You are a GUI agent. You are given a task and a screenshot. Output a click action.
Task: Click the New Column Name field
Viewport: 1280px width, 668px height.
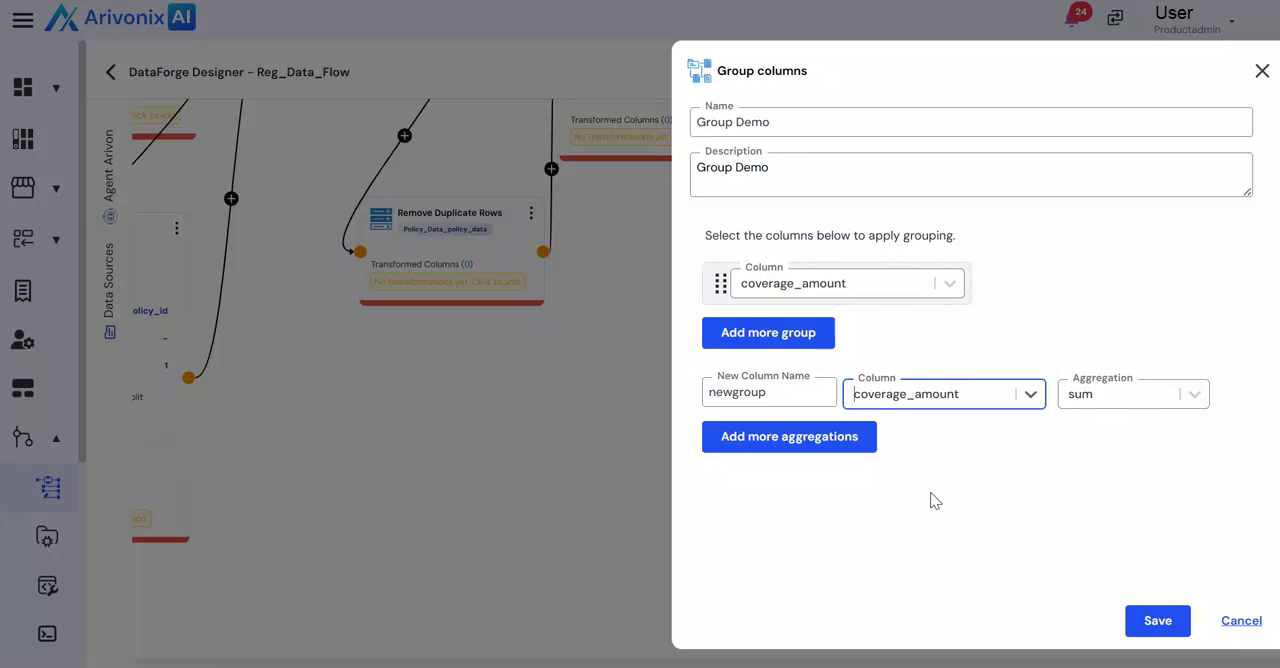[x=768, y=393]
